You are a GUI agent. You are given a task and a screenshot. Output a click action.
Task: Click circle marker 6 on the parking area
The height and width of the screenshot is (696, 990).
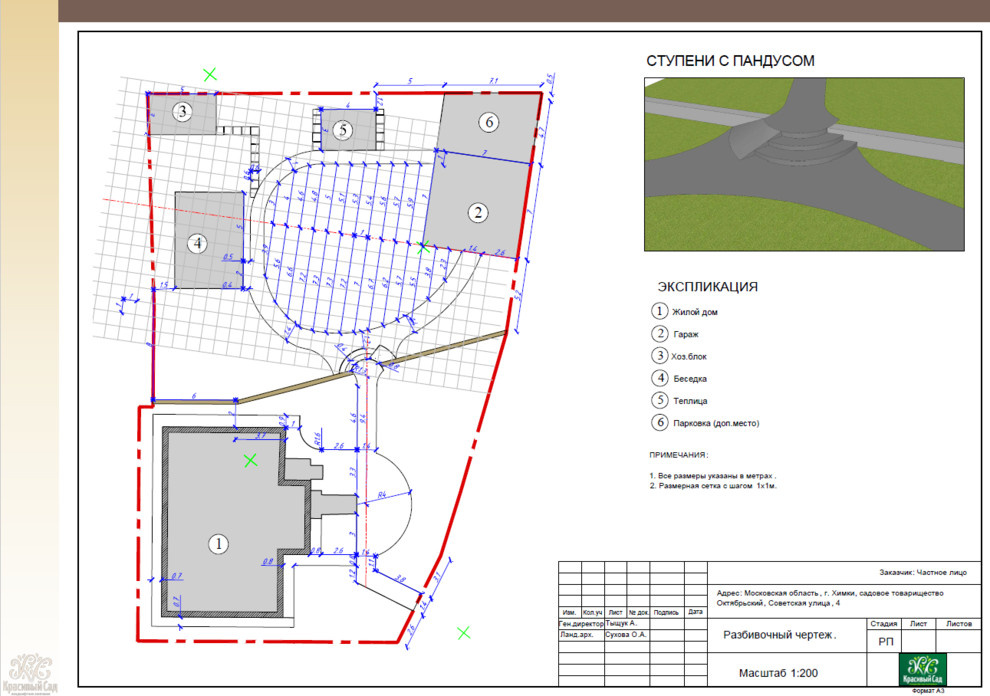[x=489, y=122]
